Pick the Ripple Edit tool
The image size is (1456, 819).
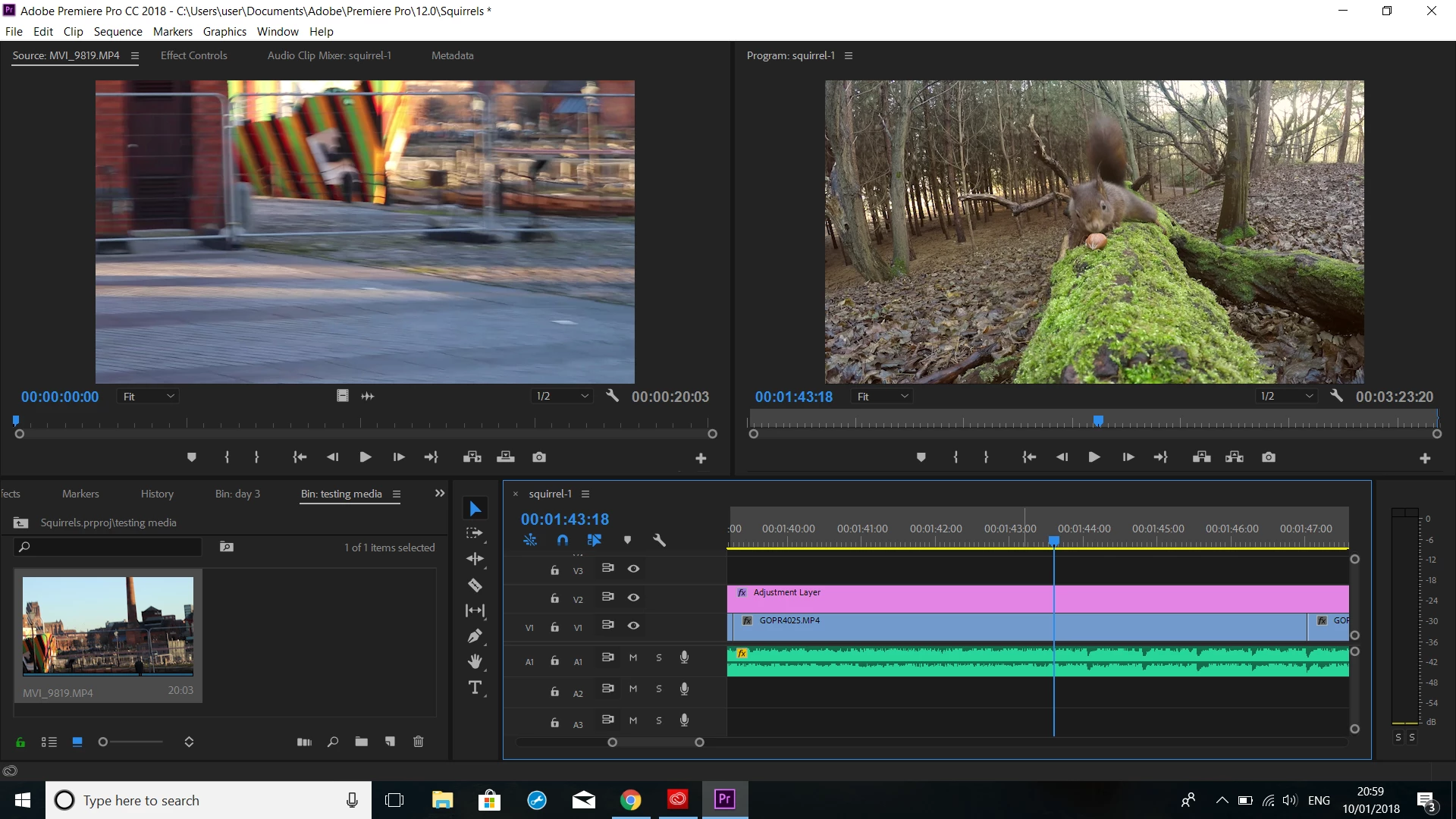[x=475, y=559]
